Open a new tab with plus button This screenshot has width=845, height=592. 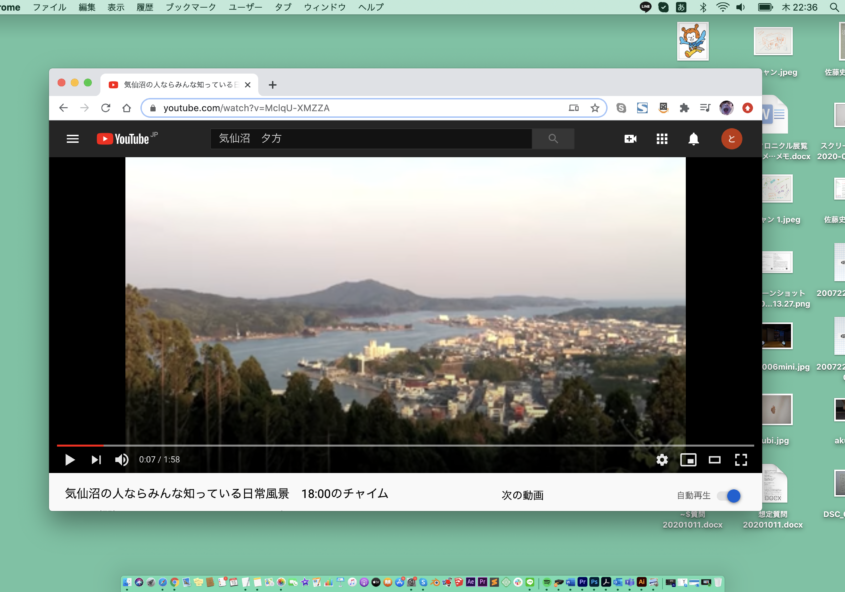(272, 85)
